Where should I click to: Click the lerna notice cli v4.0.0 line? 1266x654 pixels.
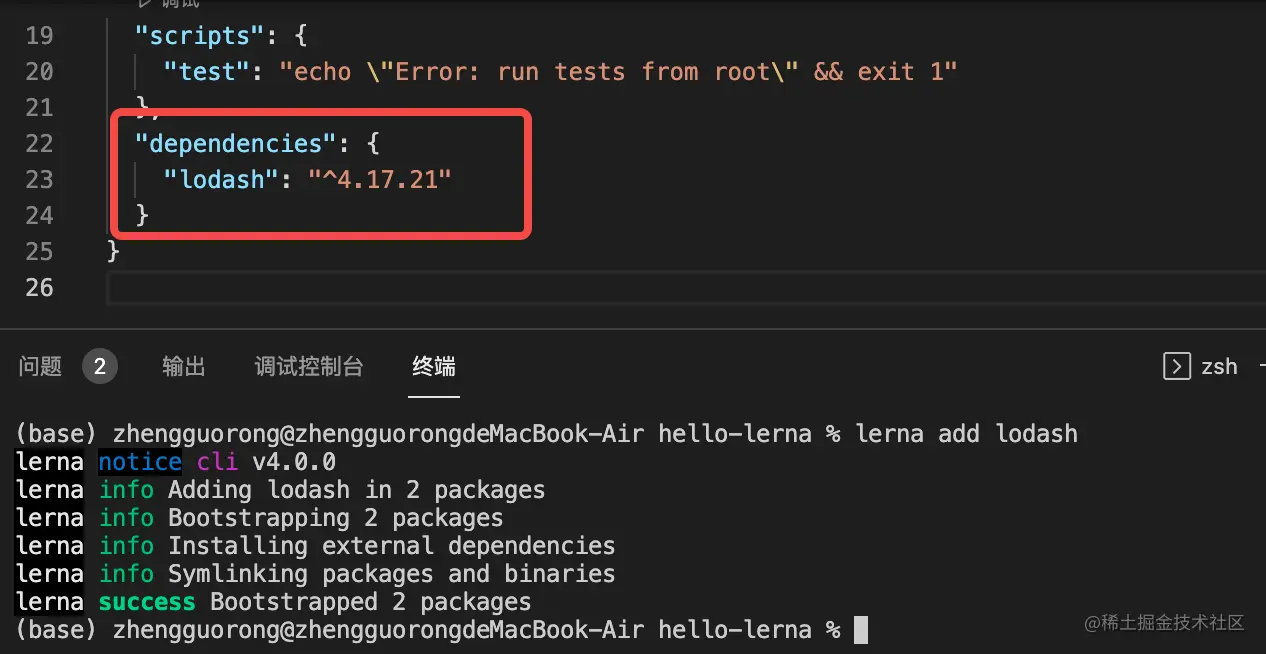(x=176, y=462)
